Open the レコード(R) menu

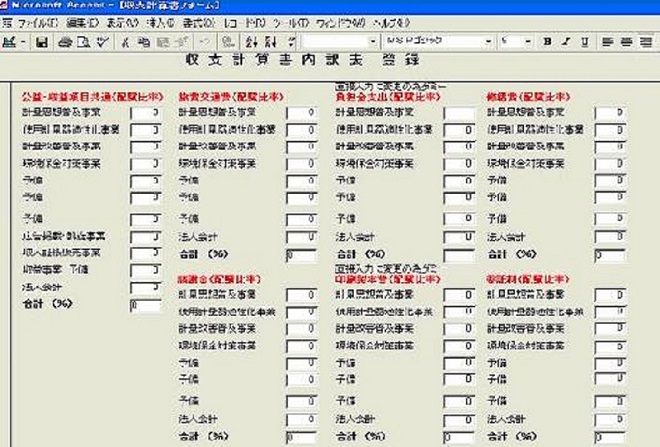point(240,20)
